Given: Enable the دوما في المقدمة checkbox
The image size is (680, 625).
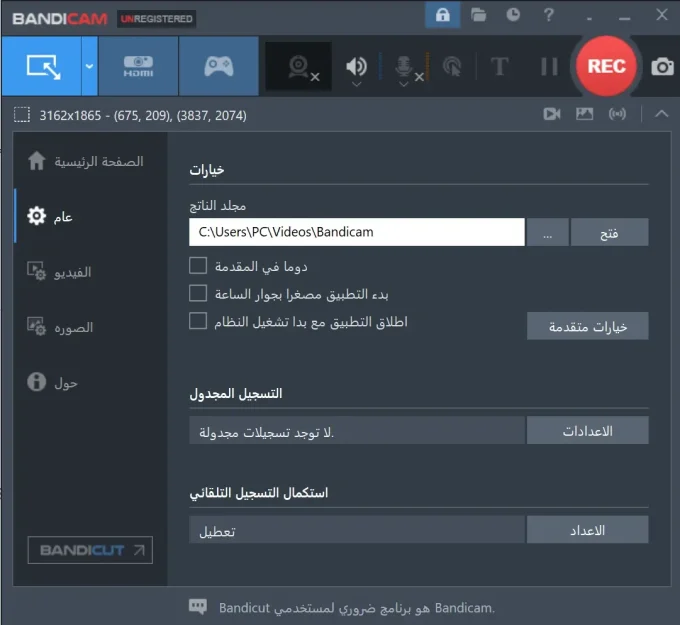Looking at the screenshot, I should (x=198, y=266).
